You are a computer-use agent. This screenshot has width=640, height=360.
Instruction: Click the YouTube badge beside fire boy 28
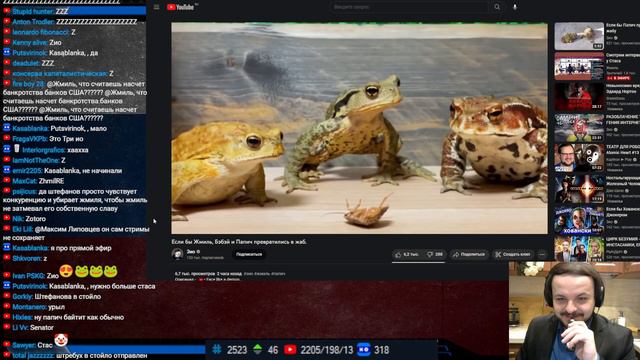click(x=7, y=83)
